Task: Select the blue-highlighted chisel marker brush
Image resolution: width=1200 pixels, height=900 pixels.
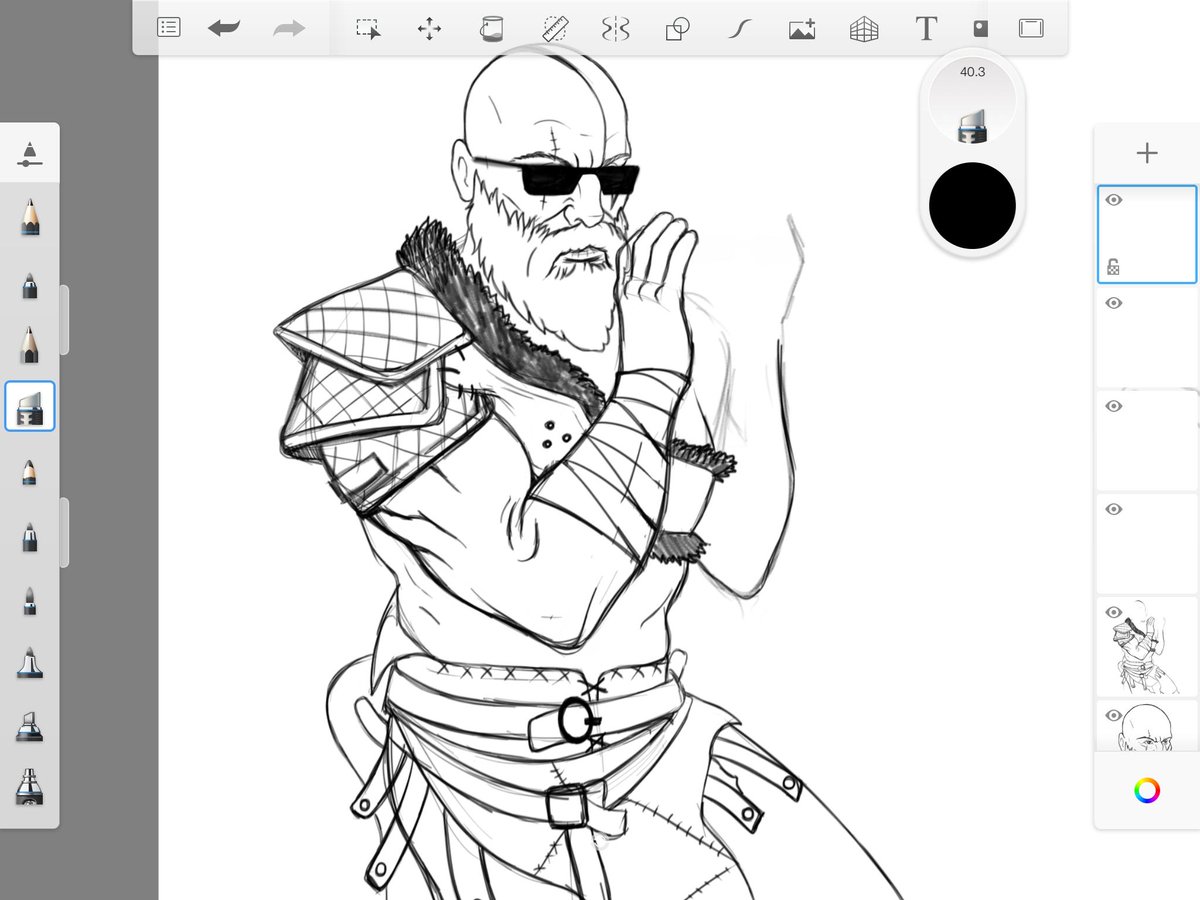Action: tap(30, 407)
